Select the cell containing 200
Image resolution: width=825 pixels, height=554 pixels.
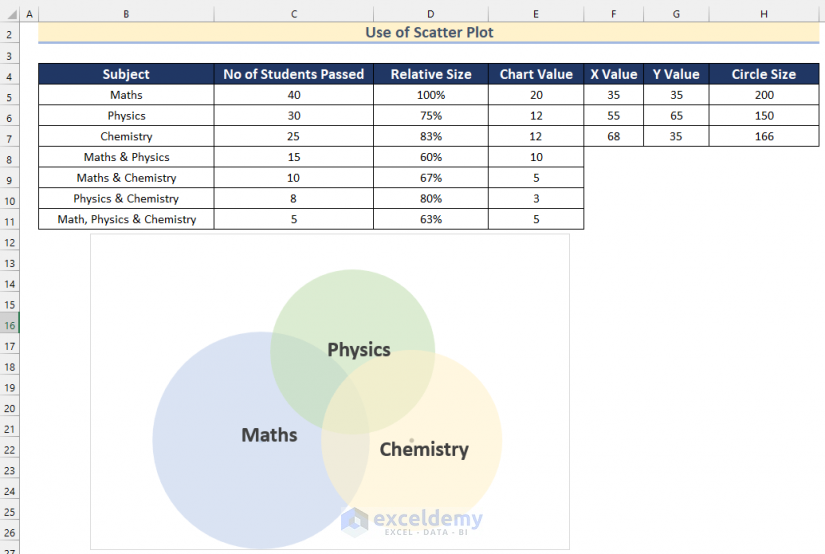[x=763, y=95]
